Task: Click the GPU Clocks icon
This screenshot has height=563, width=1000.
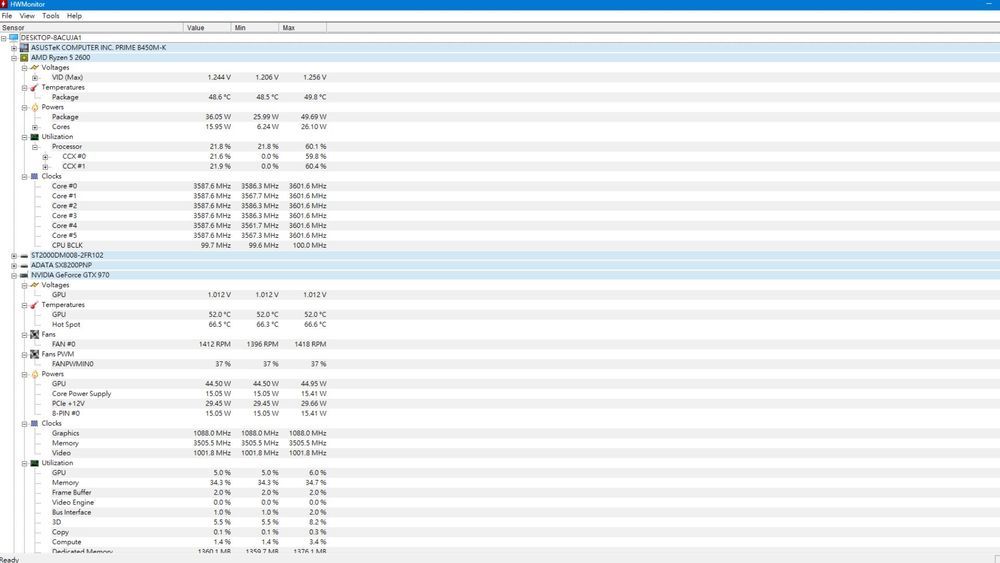Action: click(x=34, y=423)
